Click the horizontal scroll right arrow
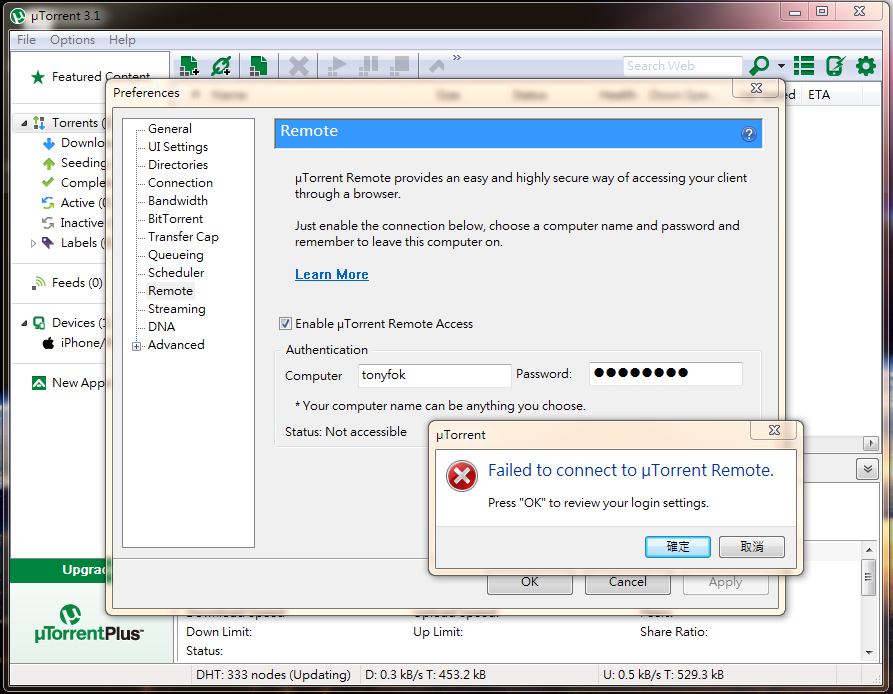893x694 pixels. [x=870, y=443]
